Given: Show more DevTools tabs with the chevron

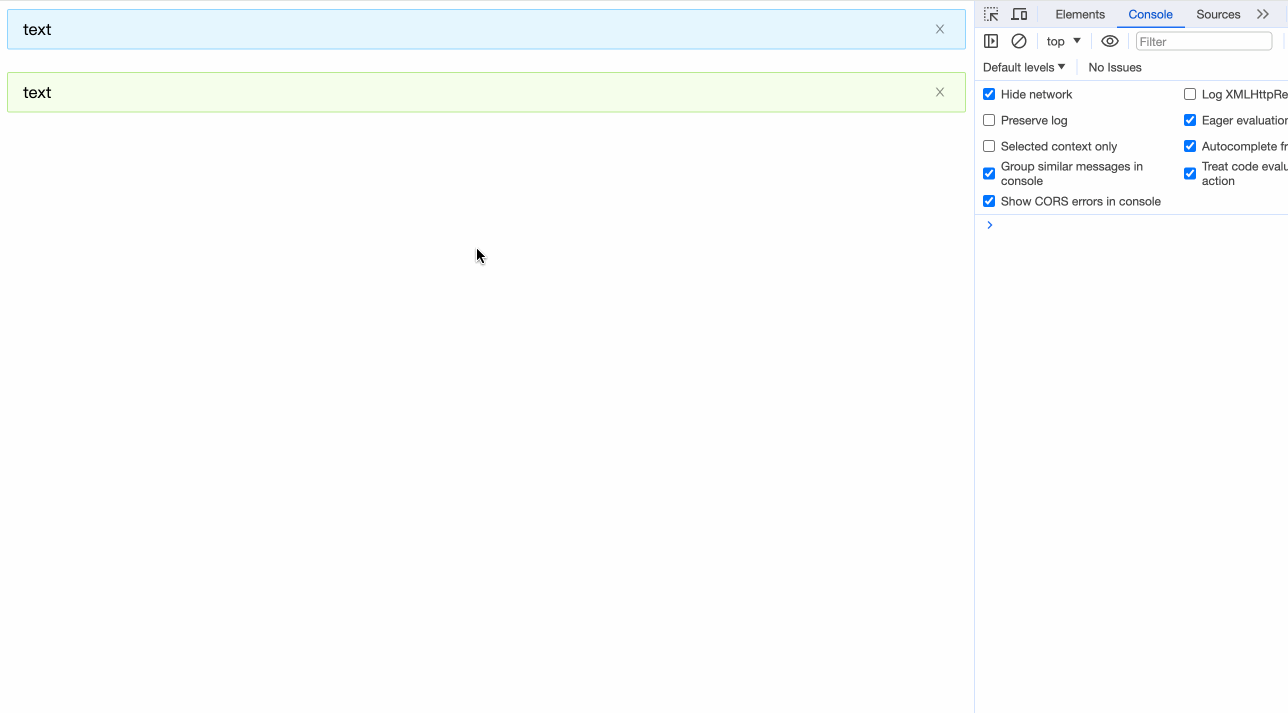Looking at the screenshot, I should [x=1263, y=14].
